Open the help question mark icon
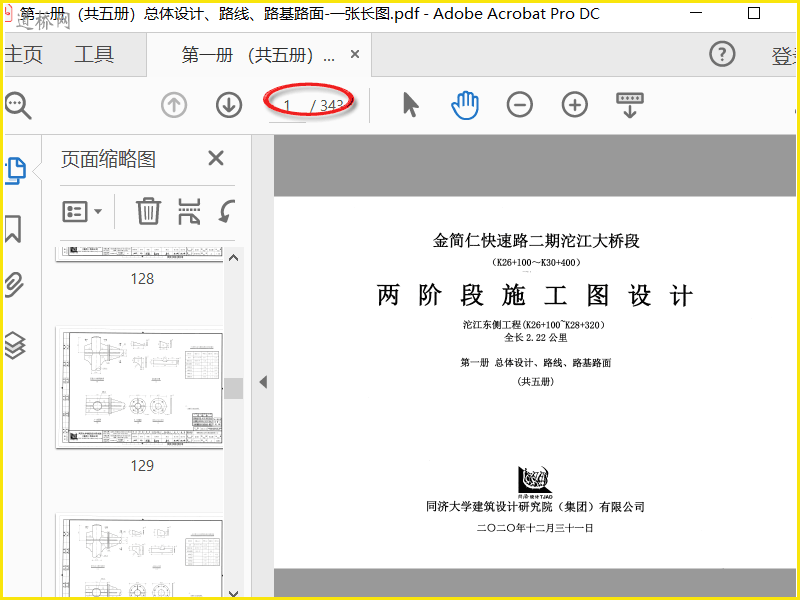 (x=722, y=54)
